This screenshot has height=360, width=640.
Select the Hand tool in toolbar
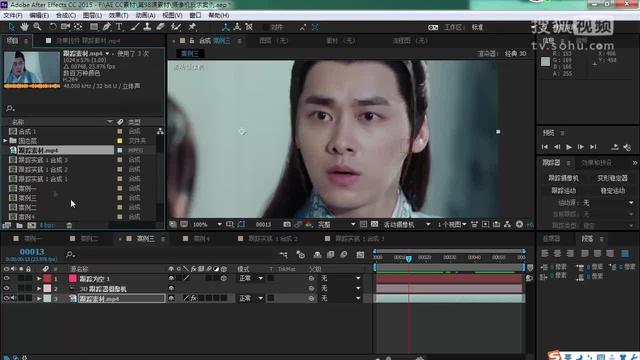pos(24,27)
